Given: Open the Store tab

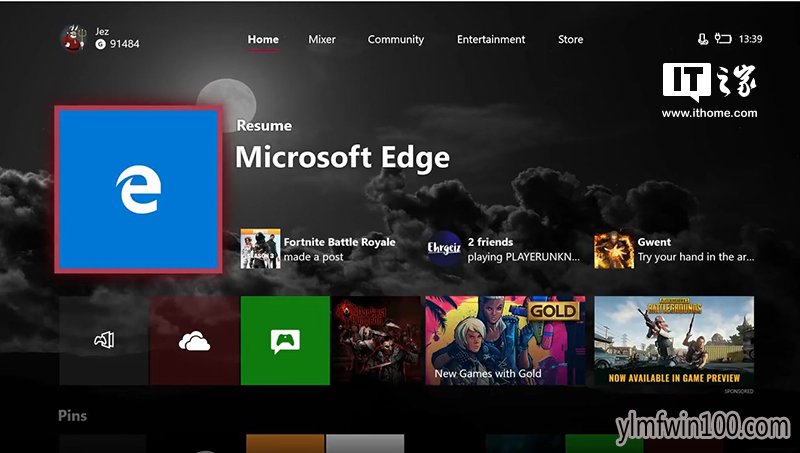Looking at the screenshot, I should (x=570, y=39).
